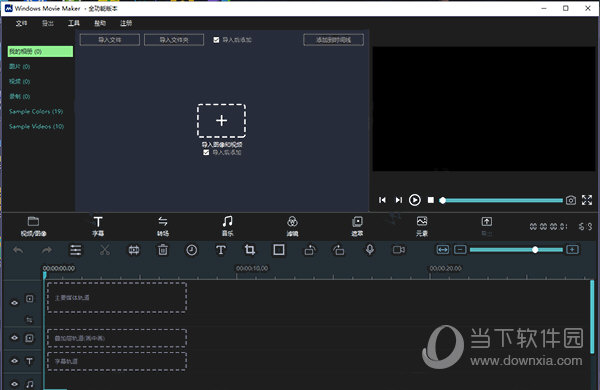Click the square frame icon
600x390 pixels.
point(279,250)
